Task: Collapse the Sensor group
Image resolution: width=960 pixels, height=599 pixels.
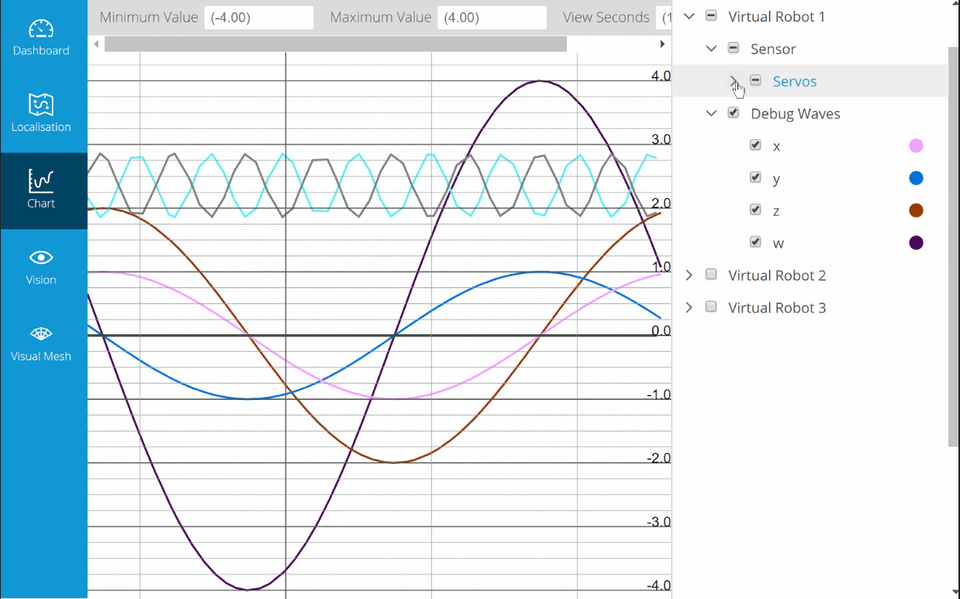Action: point(711,48)
